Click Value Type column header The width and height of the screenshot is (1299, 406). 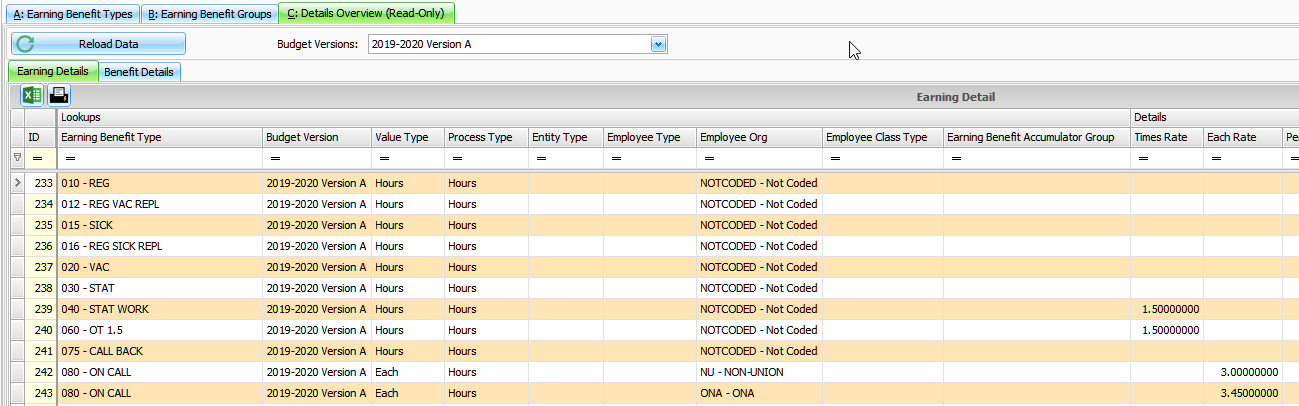point(407,137)
